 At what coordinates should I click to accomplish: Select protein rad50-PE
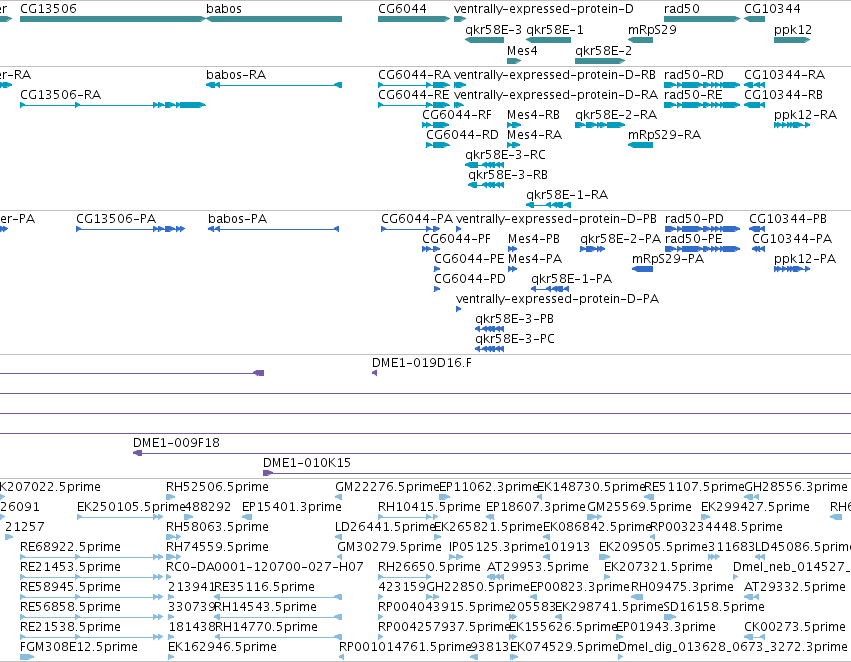(x=702, y=249)
